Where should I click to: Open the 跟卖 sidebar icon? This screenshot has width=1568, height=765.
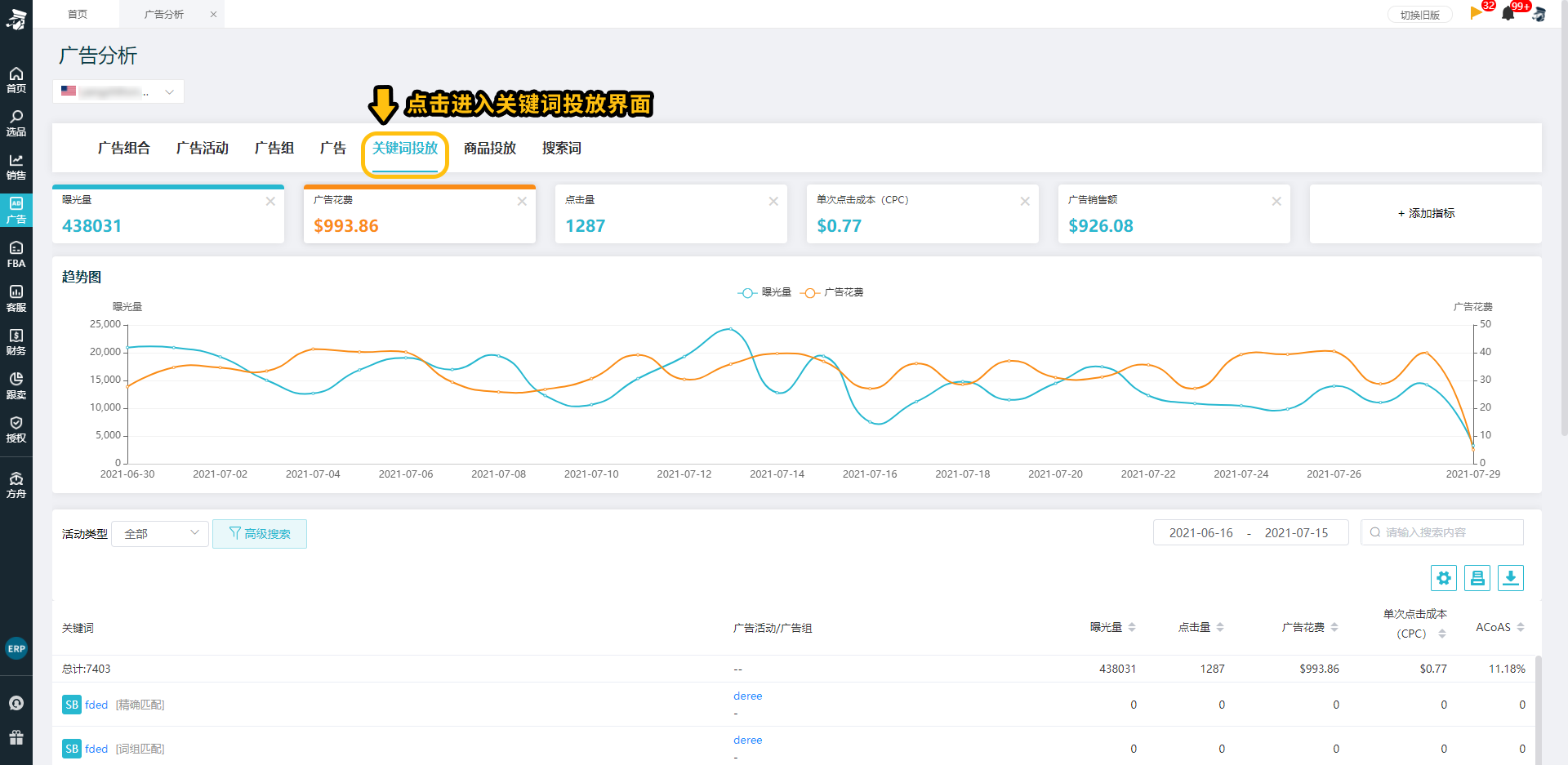coord(16,386)
